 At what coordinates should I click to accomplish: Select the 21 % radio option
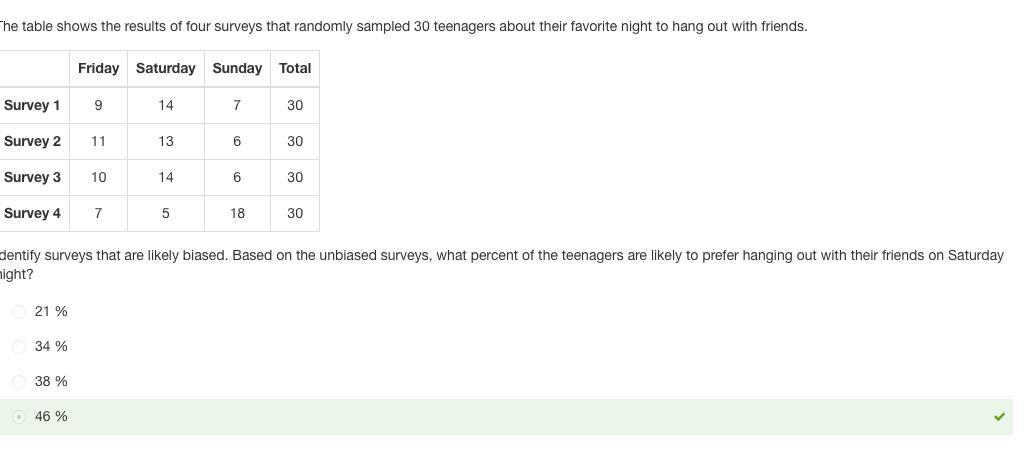tap(19, 312)
